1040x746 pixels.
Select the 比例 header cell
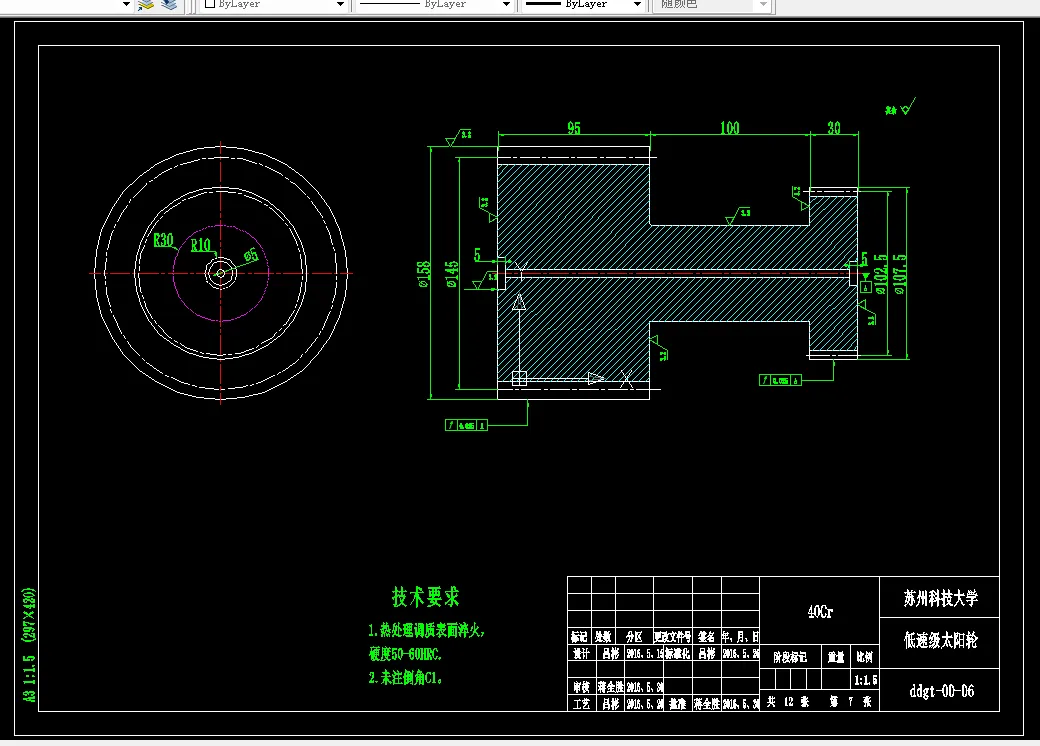tap(864, 656)
